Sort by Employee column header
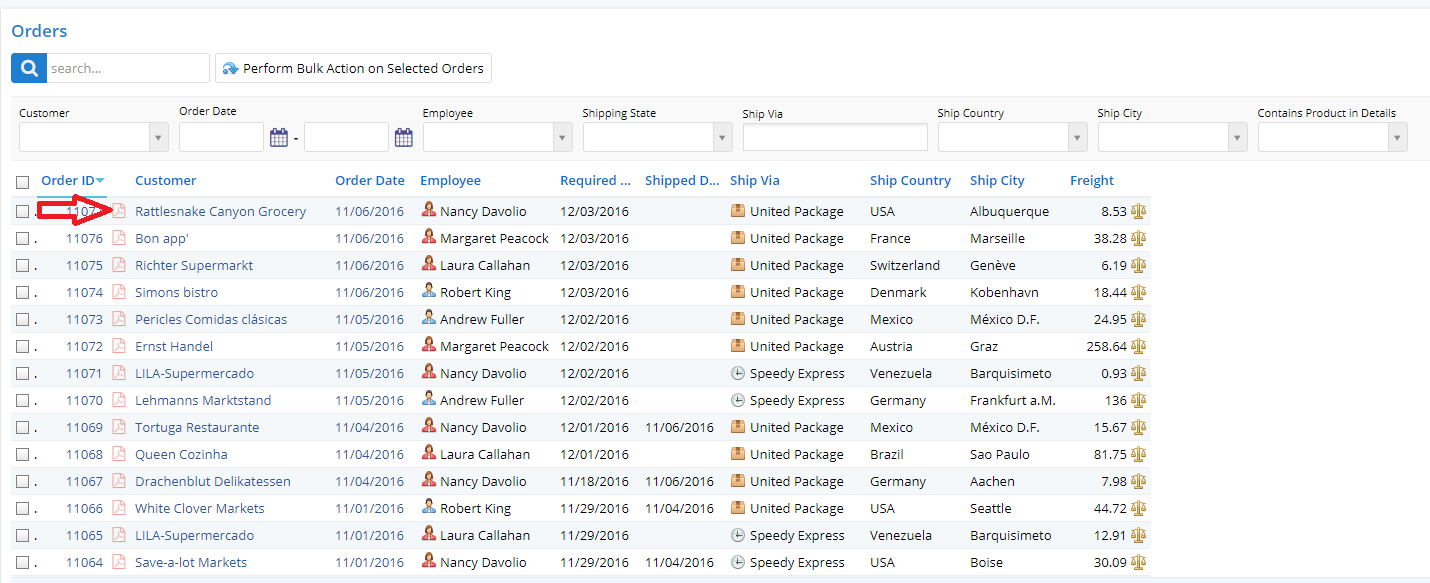Screen dimensions: 1430x583 (x=450, y=180)
